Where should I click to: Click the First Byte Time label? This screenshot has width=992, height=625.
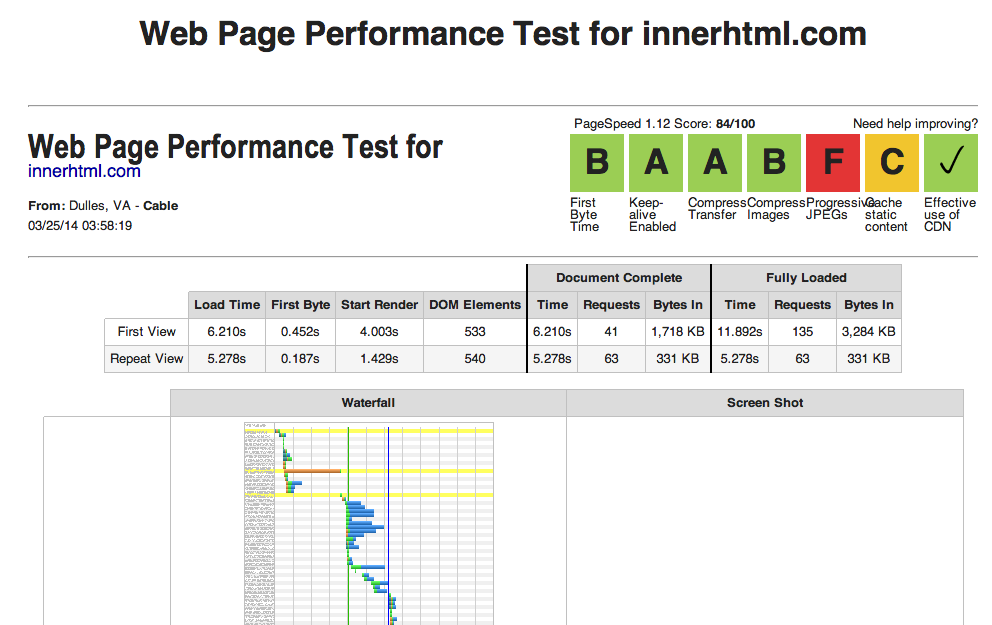tap(585, 214)
